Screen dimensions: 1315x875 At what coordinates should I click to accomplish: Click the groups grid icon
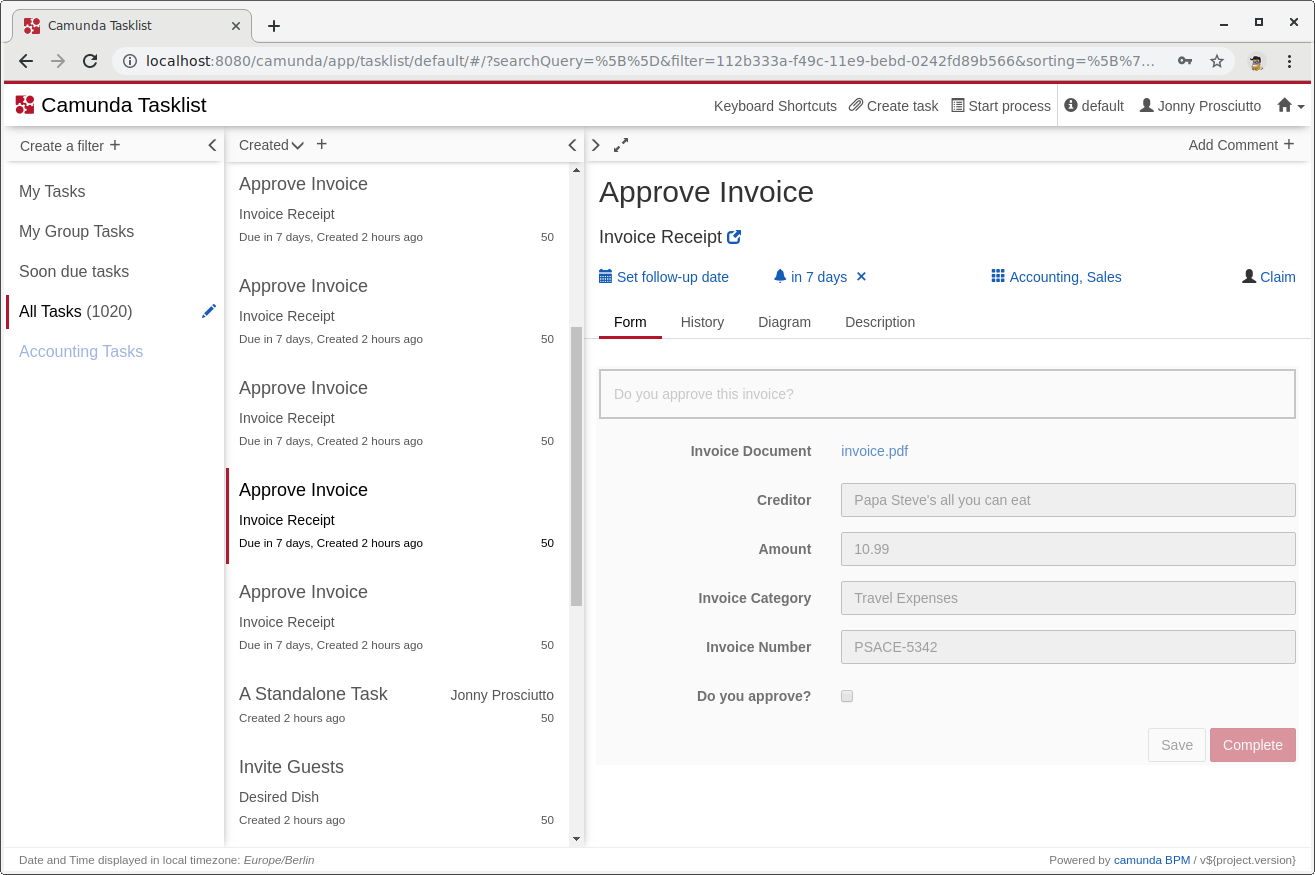pyautogui.click(x=998, y=276)
